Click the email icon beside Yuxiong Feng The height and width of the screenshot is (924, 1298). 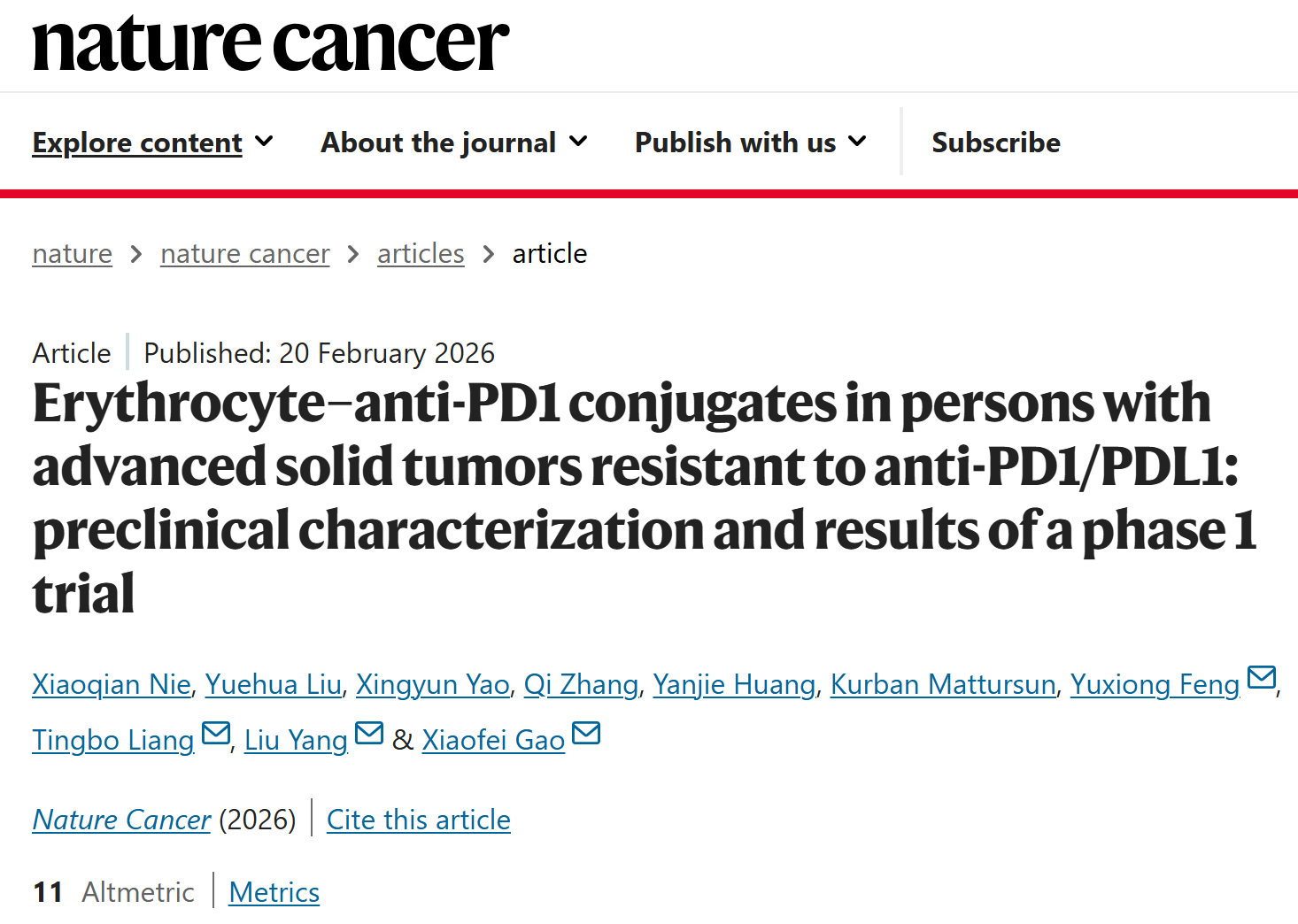pos(1261,678)
